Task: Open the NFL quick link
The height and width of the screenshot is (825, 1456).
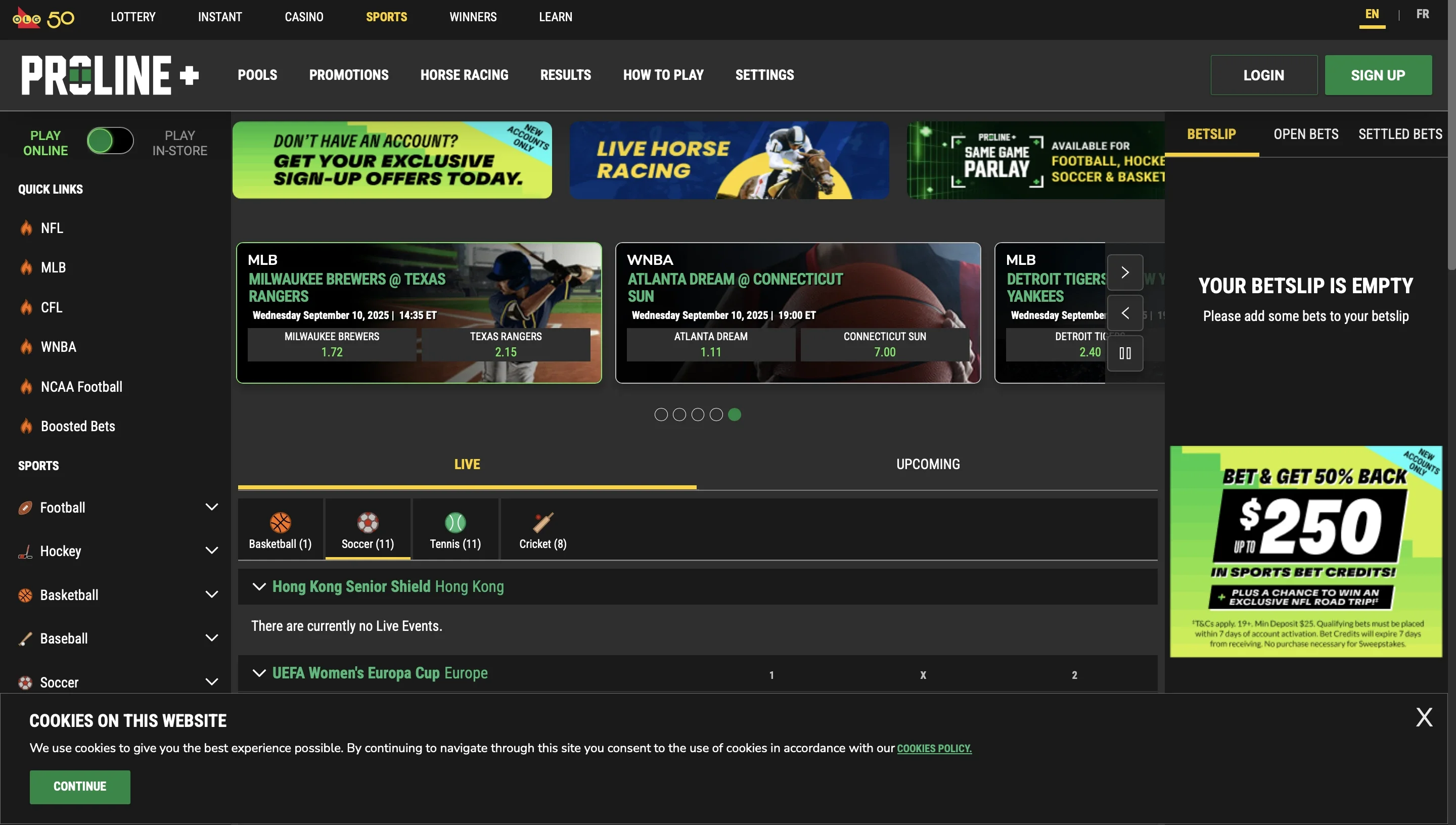Action: tap(52, 227)
